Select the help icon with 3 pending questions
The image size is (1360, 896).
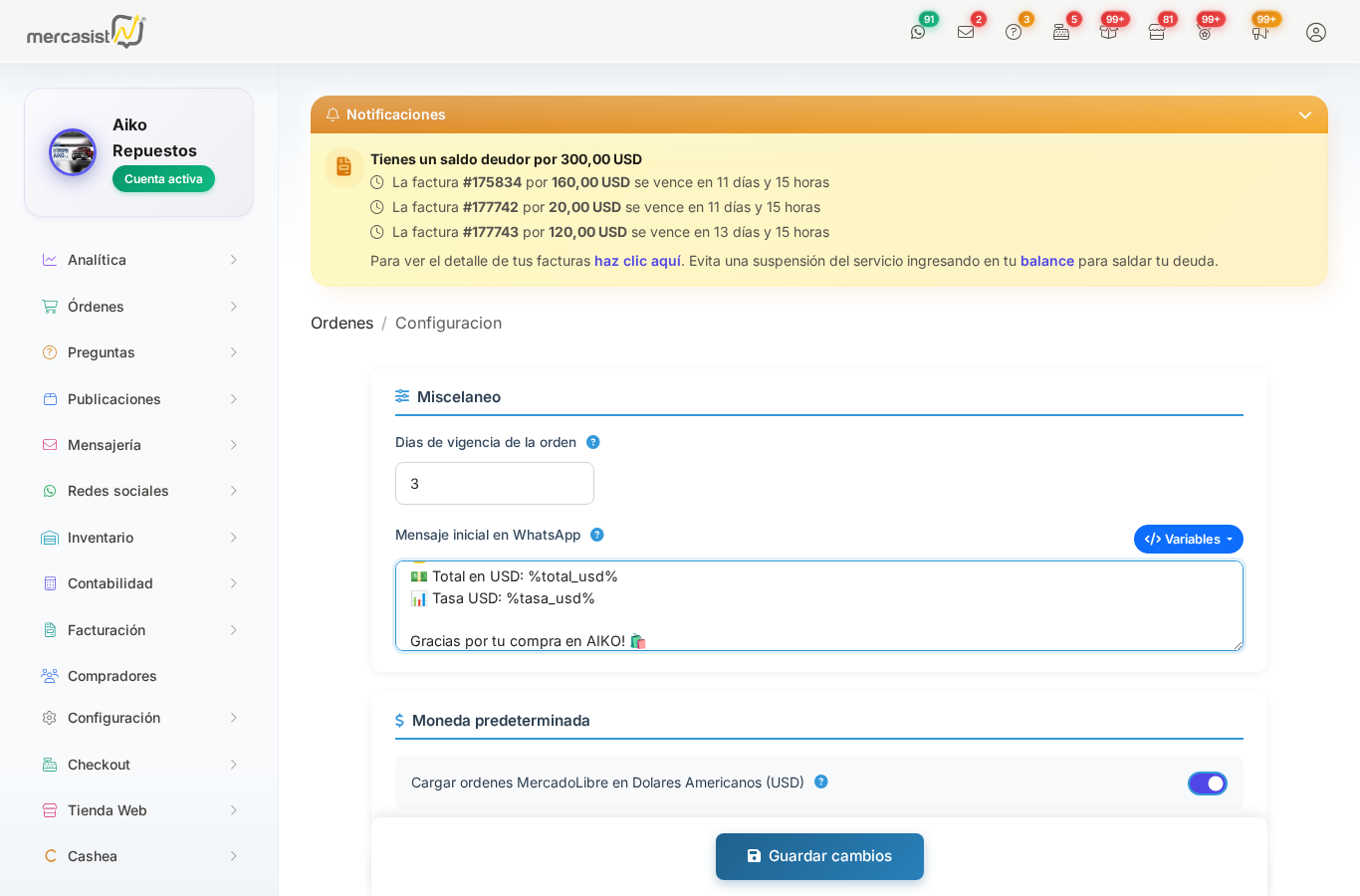(x=1013, y=32)
